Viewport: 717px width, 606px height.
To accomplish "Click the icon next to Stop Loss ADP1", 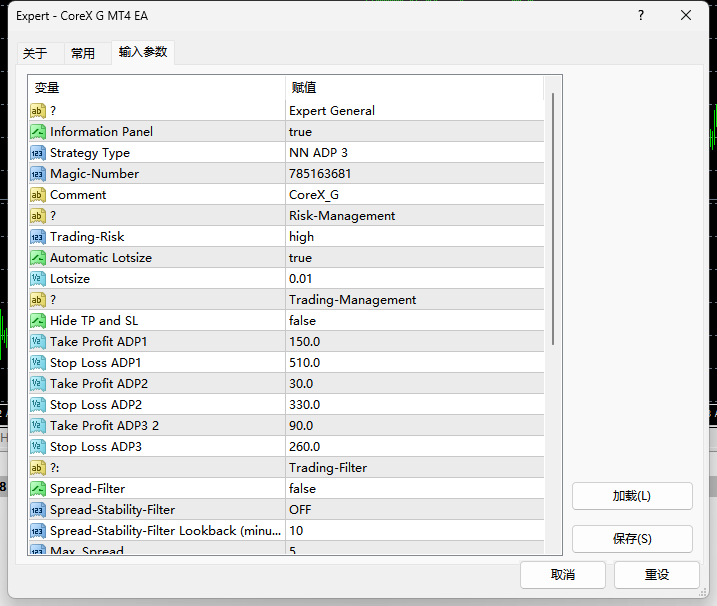I will [x=38, y=363].
